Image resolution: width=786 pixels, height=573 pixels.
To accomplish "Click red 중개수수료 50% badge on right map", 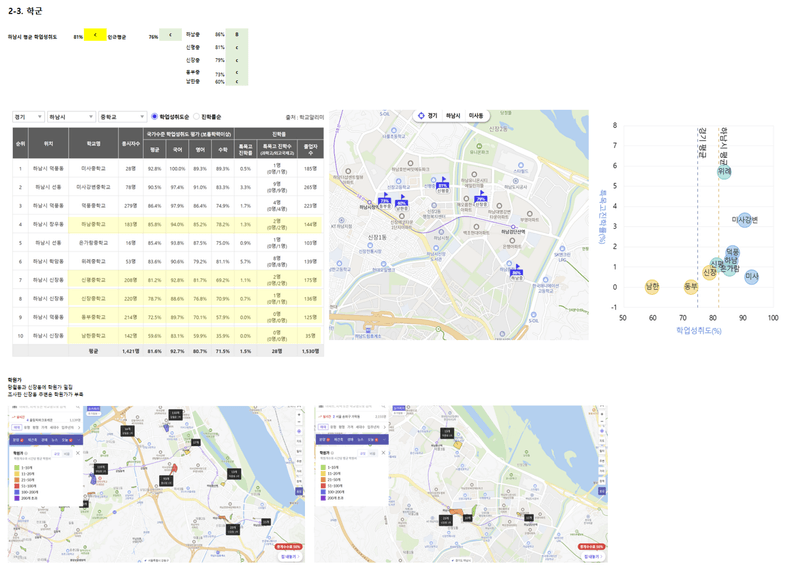I will coord(591,546).
